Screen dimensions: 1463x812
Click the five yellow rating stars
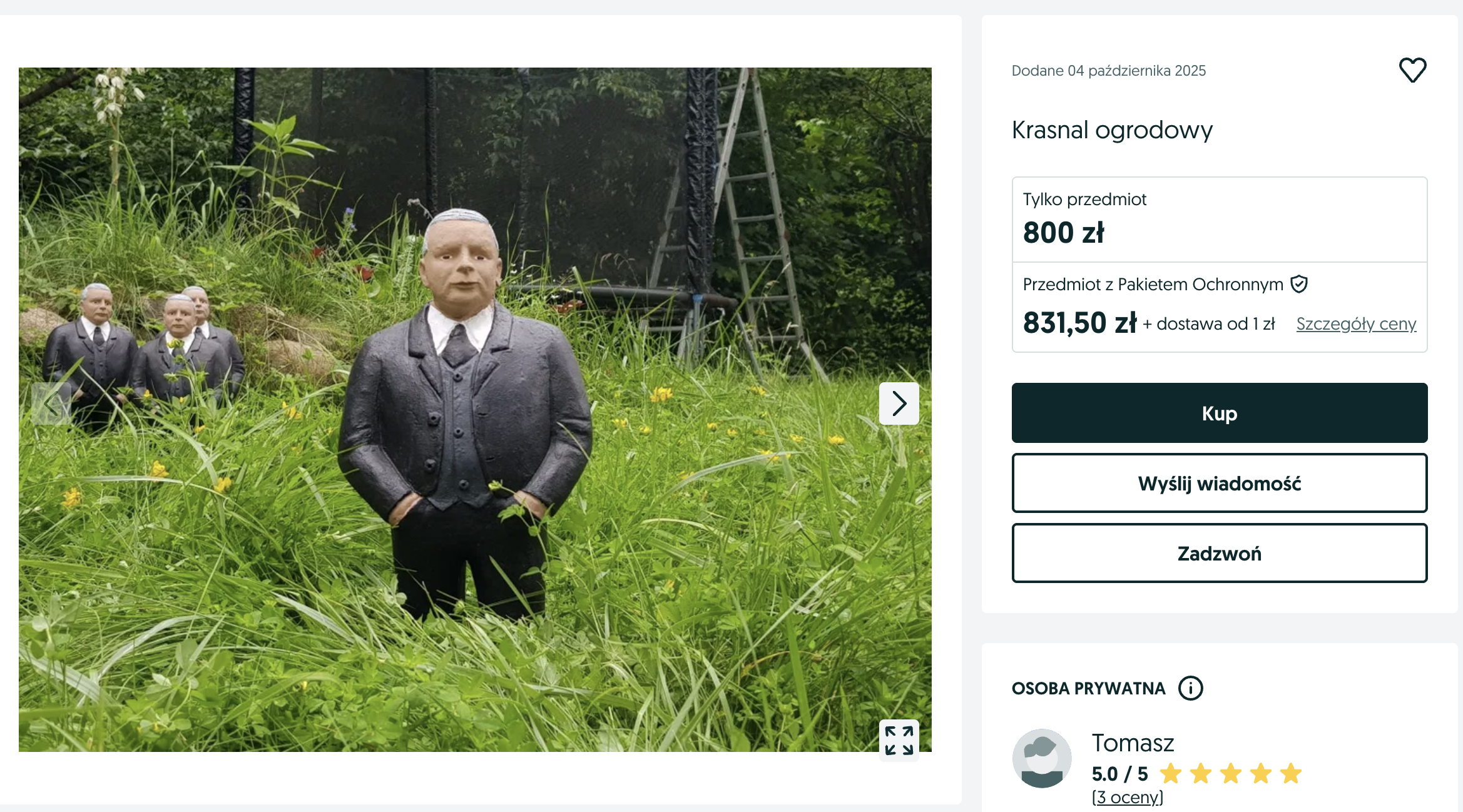pyautogui.click(x=1230, y=774)
